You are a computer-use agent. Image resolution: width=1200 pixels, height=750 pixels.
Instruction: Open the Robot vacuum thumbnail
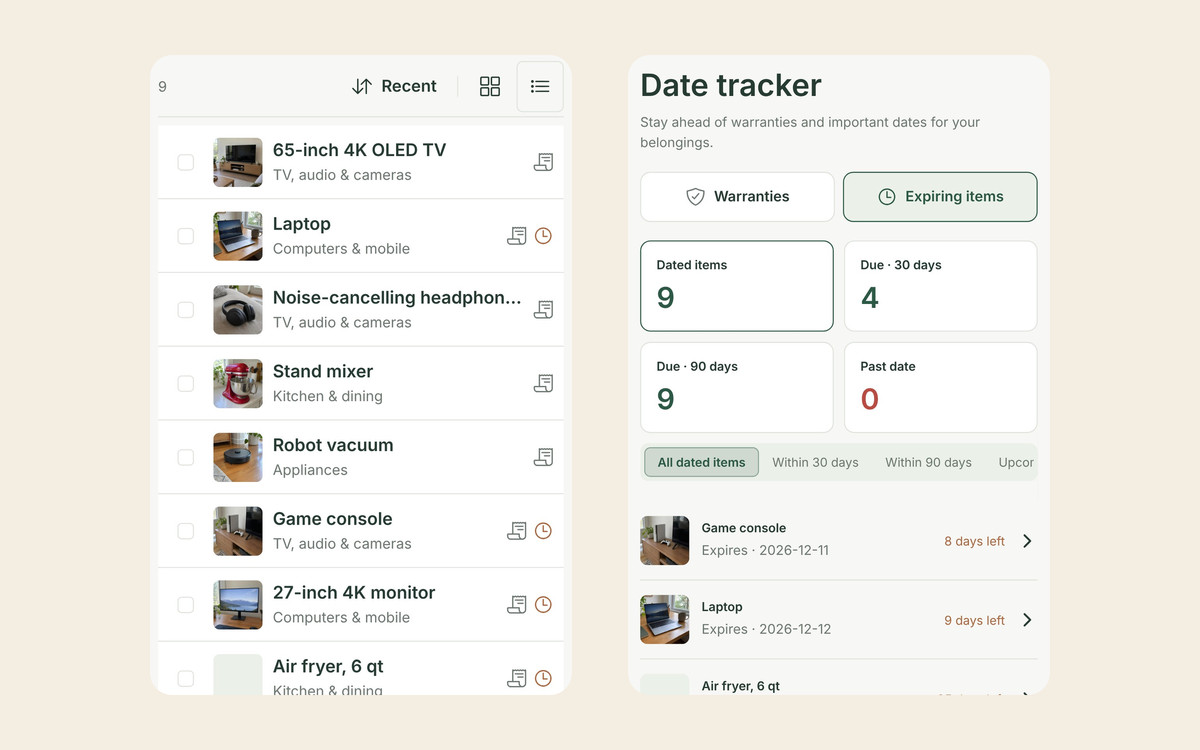[x=238, y=457]
